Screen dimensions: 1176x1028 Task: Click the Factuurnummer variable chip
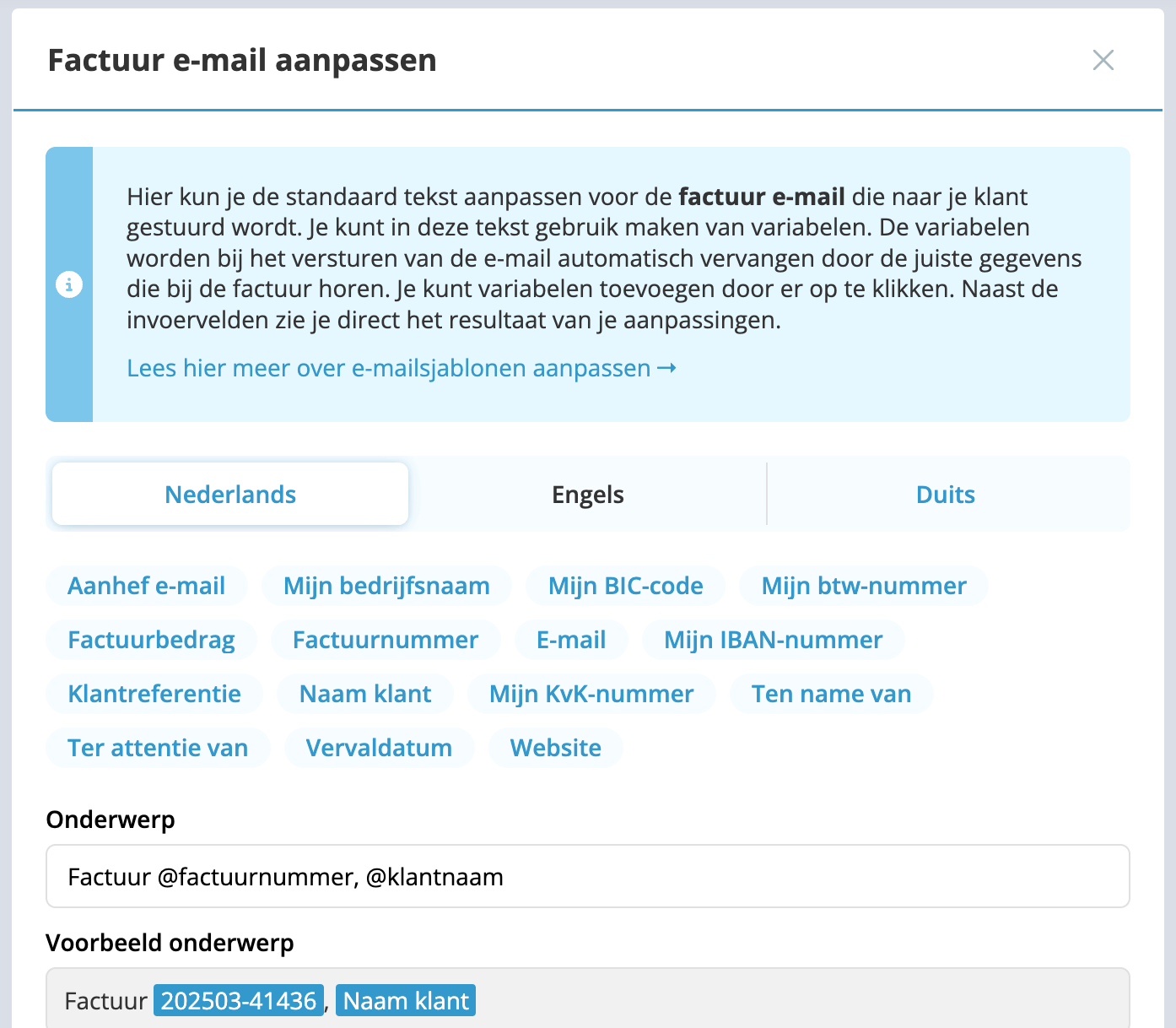(386, 640)
